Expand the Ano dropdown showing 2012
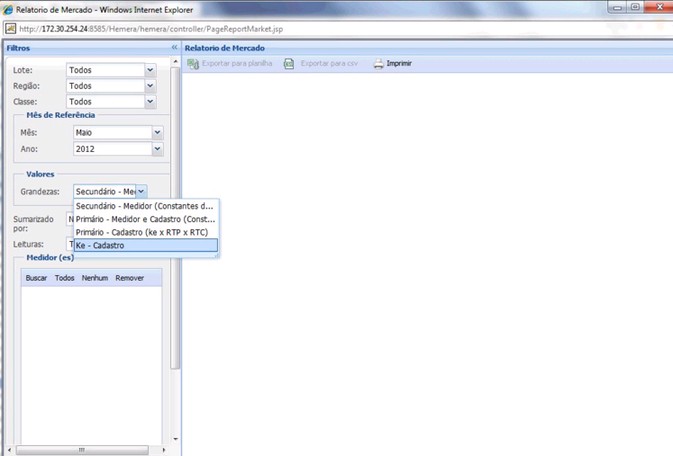This screenshot has width=673, height=456. pos(157,149)
